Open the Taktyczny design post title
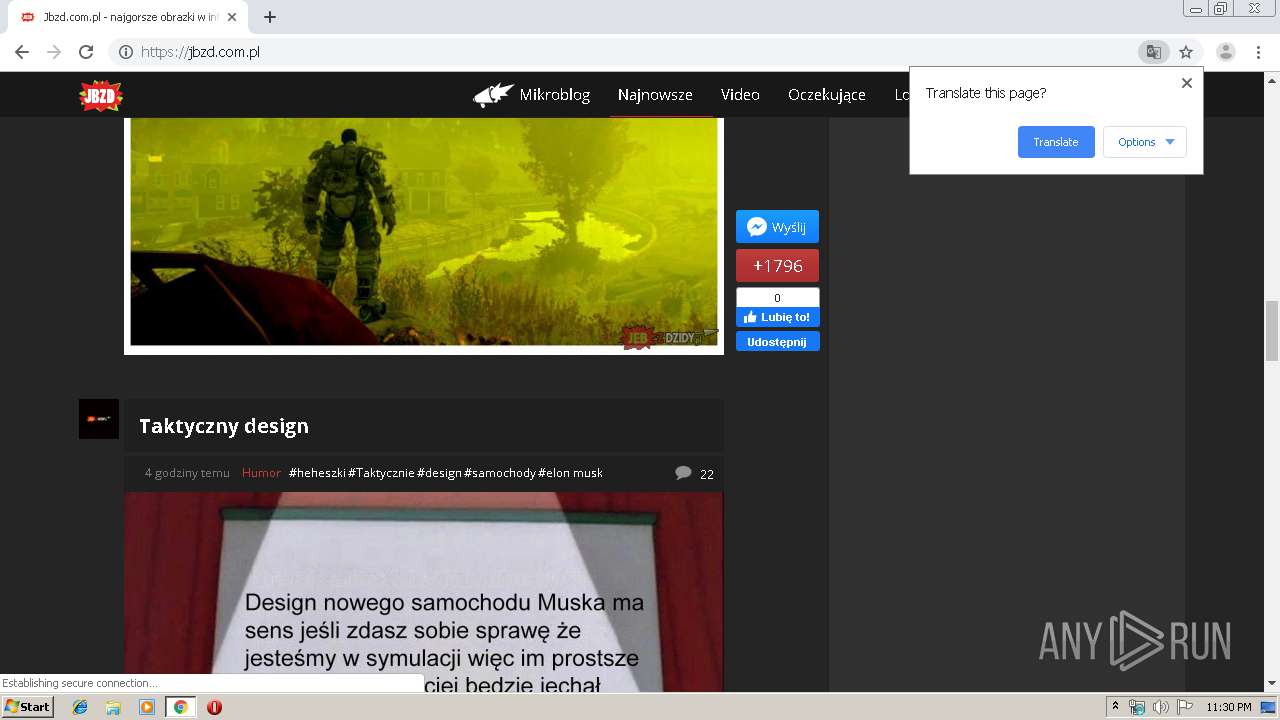The height and width of the screenshot is (720, 1280). click(224, 426)
